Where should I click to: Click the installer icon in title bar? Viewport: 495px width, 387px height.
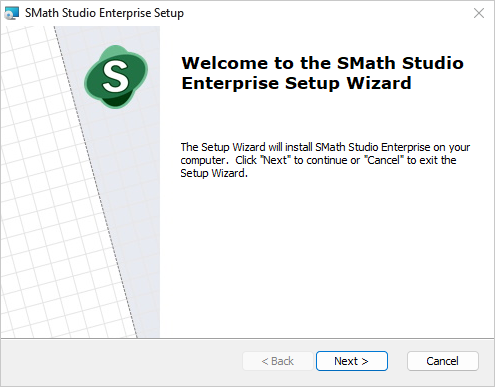12,13
